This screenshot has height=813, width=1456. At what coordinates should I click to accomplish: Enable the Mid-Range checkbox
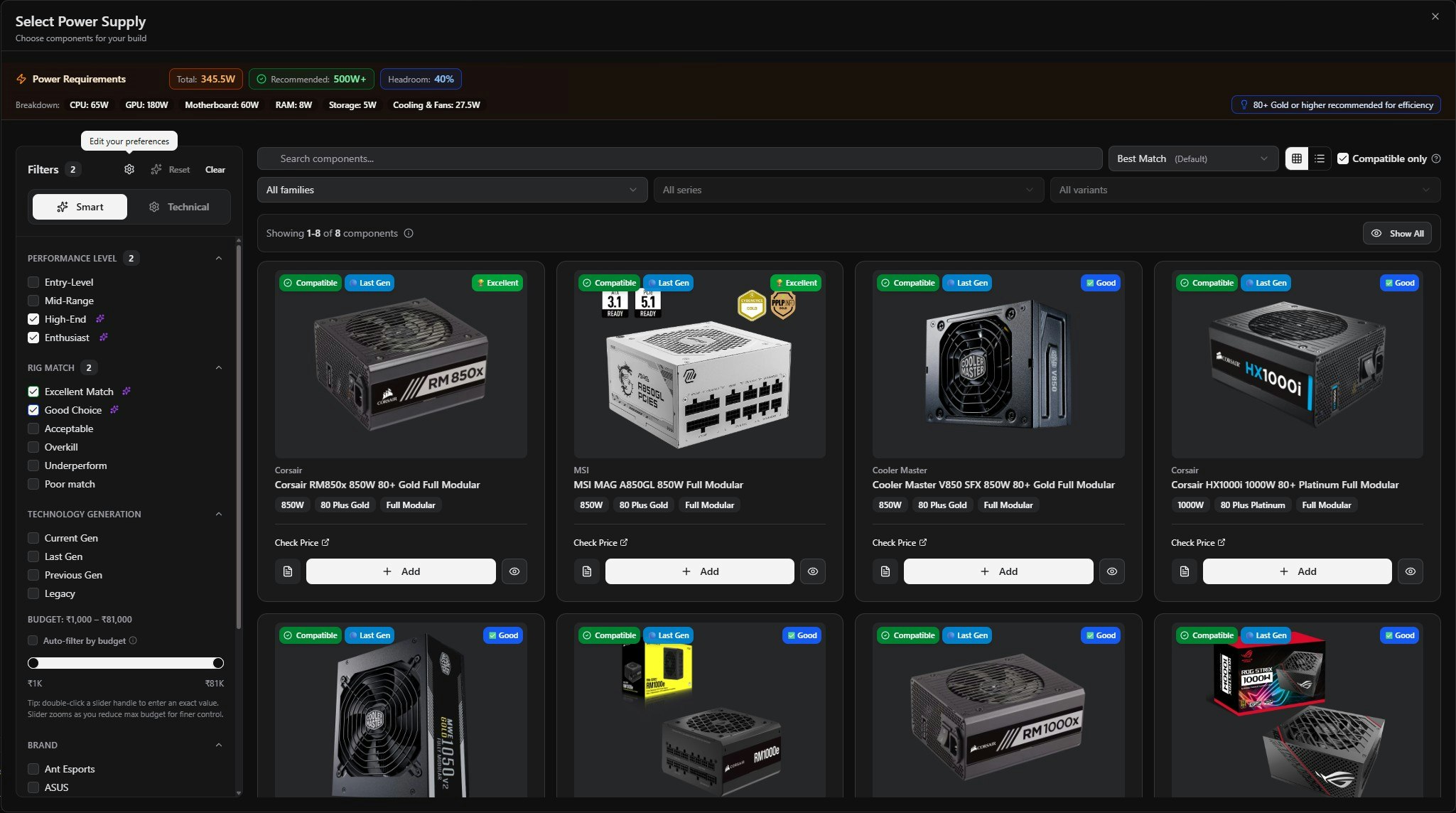point(33,301)
